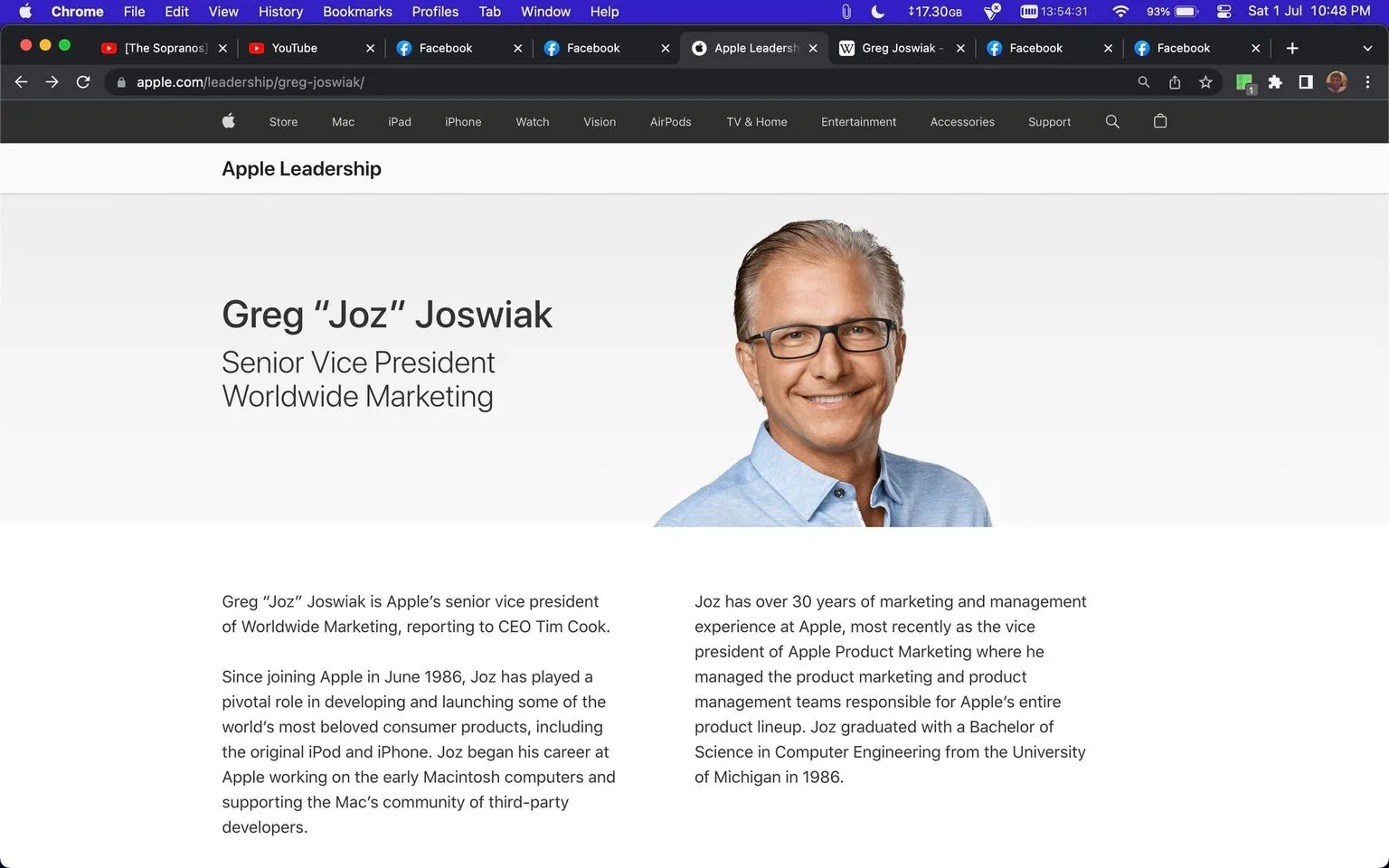This screenshot has height=868, width=1389.
Task: Reload the current page
Action: (83, 81)
